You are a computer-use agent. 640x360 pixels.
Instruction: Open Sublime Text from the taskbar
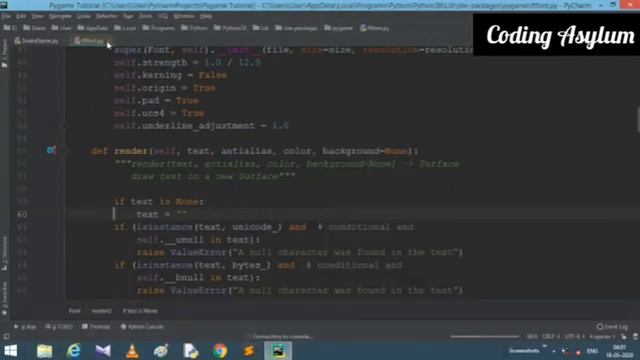(x=249, y=351)
